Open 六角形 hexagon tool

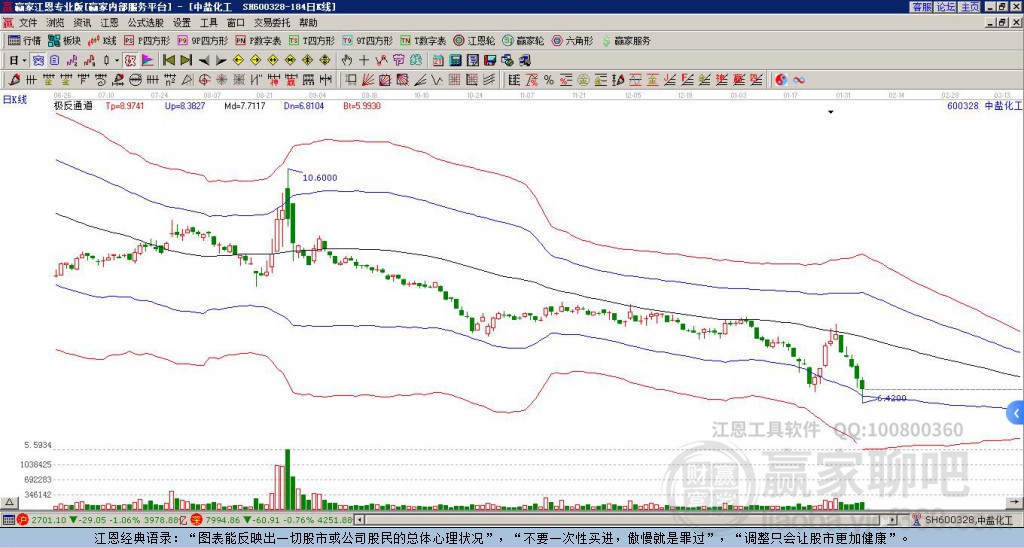click(572, 40)
